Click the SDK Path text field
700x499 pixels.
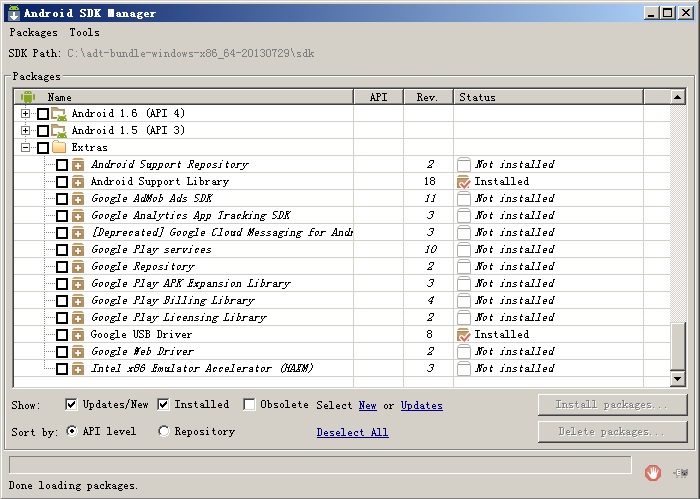pyautogui.click(x=191, y=54)
